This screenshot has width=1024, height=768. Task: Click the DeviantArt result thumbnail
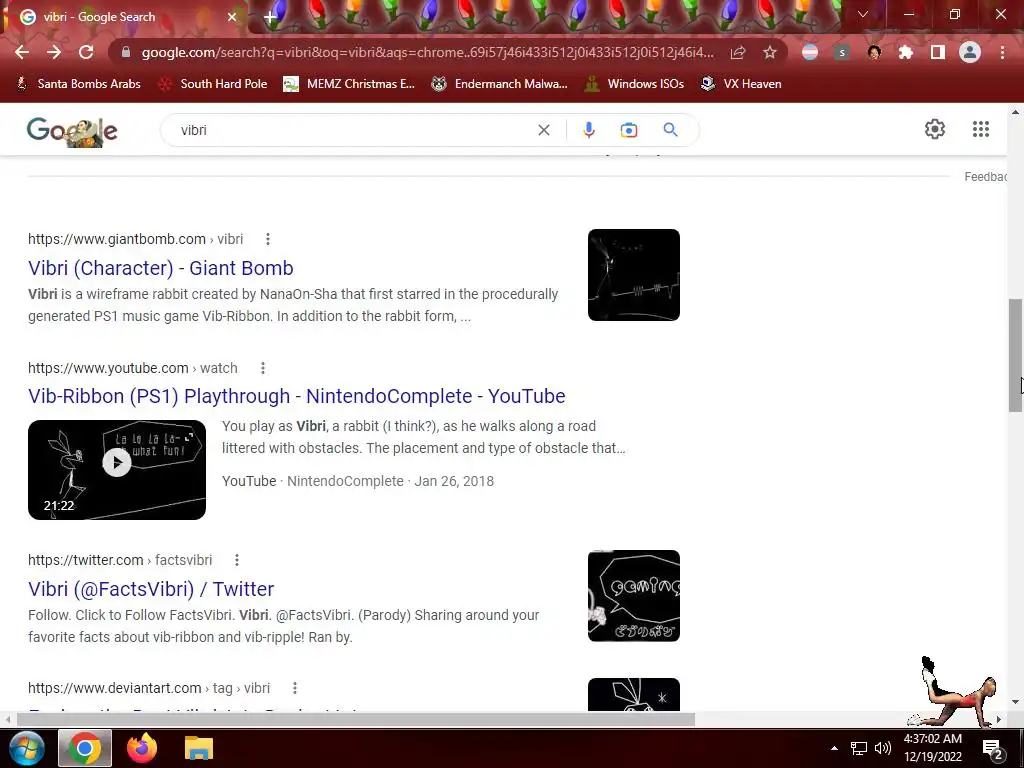633,694
